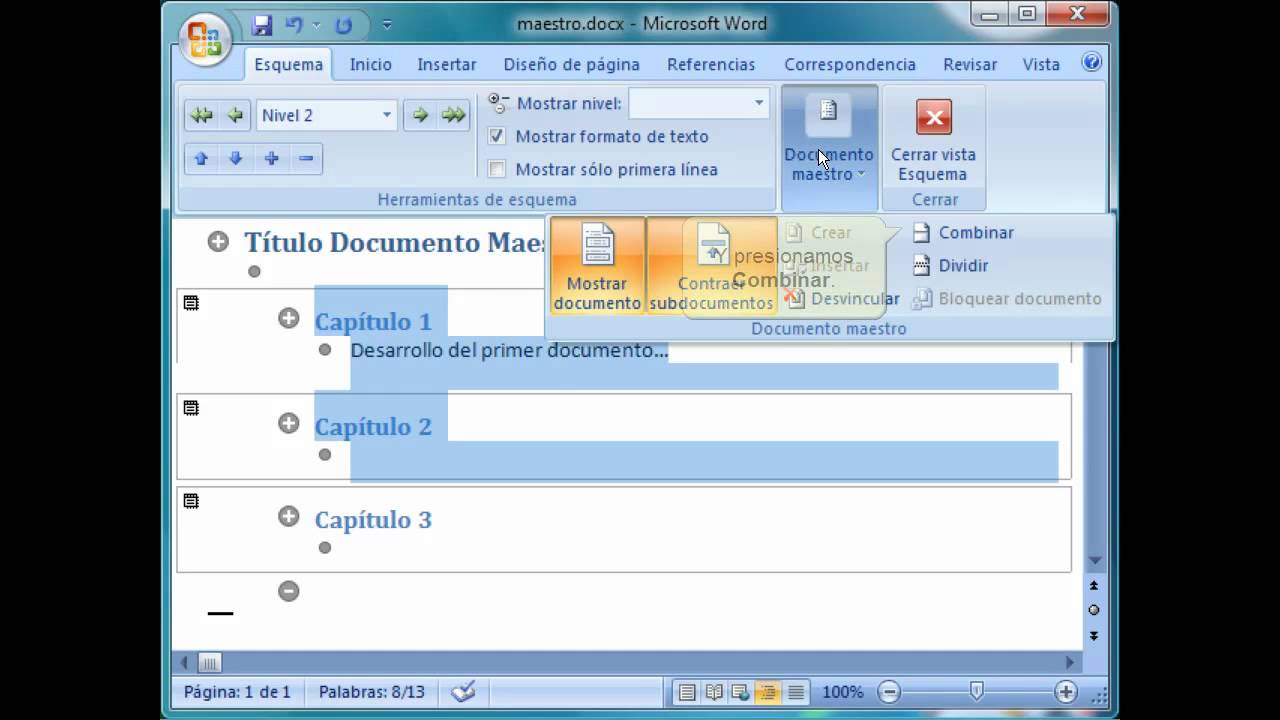Click the horizontal scrollbar thumb

coord(208,662)
